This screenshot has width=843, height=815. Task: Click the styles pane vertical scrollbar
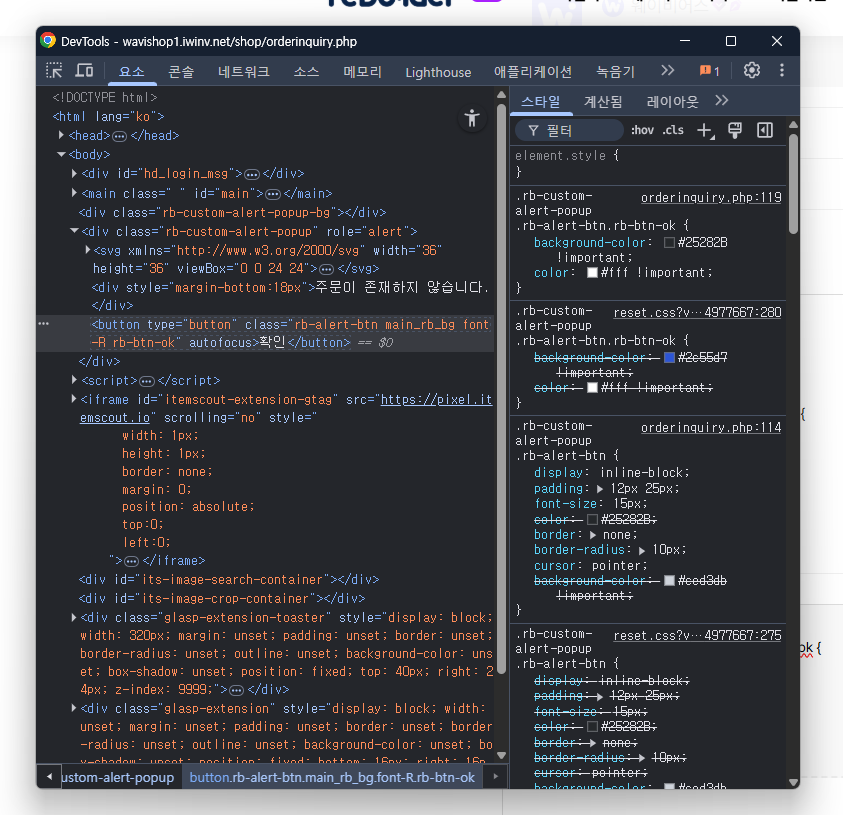click(793, 184)
